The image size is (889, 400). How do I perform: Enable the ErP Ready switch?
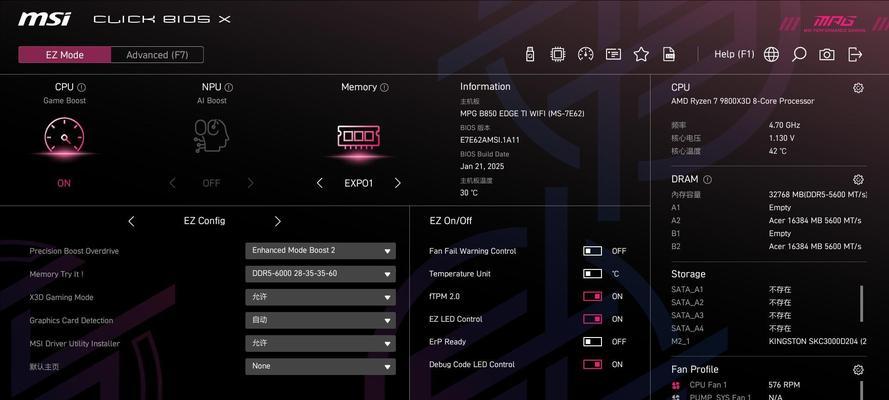coord(592,342)
